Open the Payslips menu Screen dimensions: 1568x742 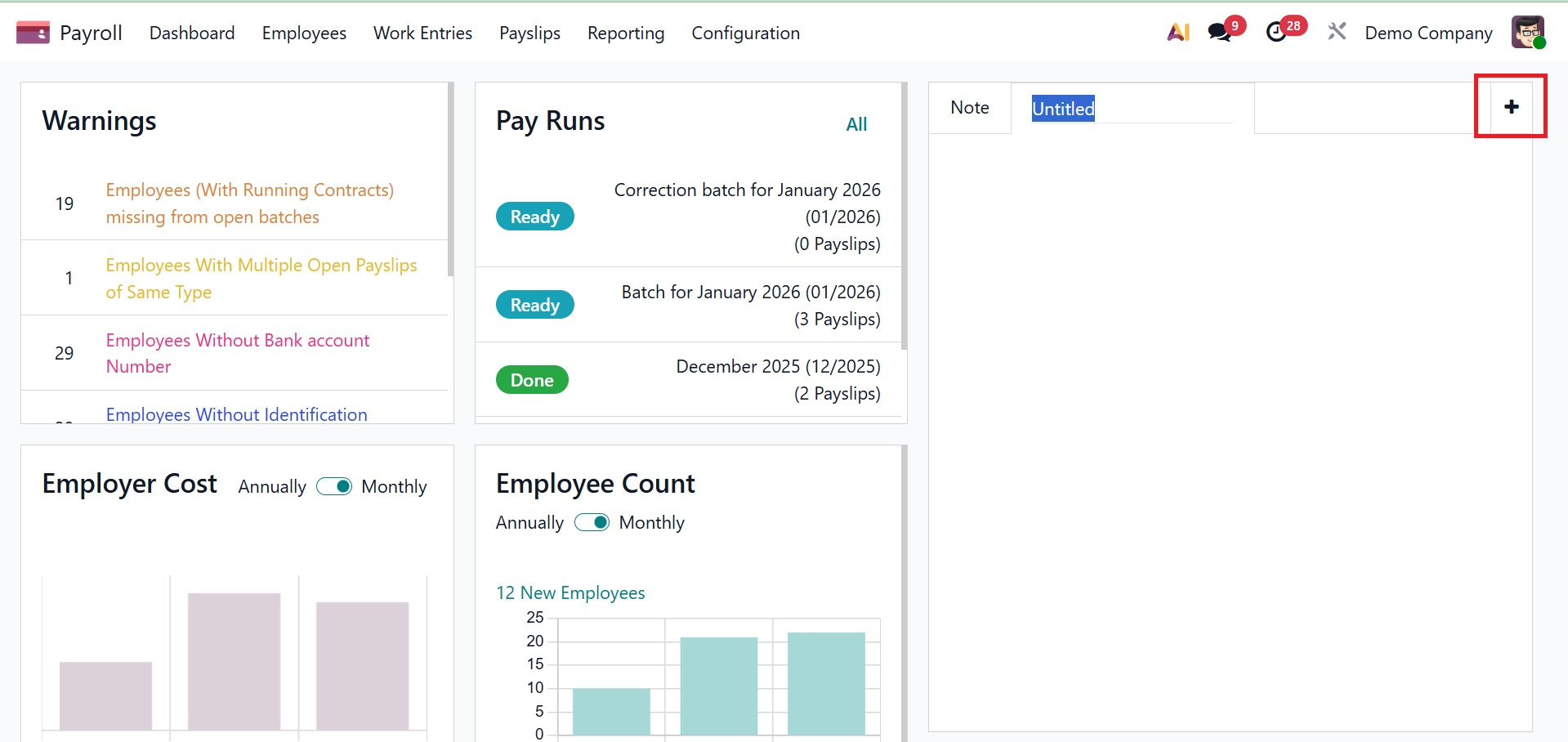(529, 33)
